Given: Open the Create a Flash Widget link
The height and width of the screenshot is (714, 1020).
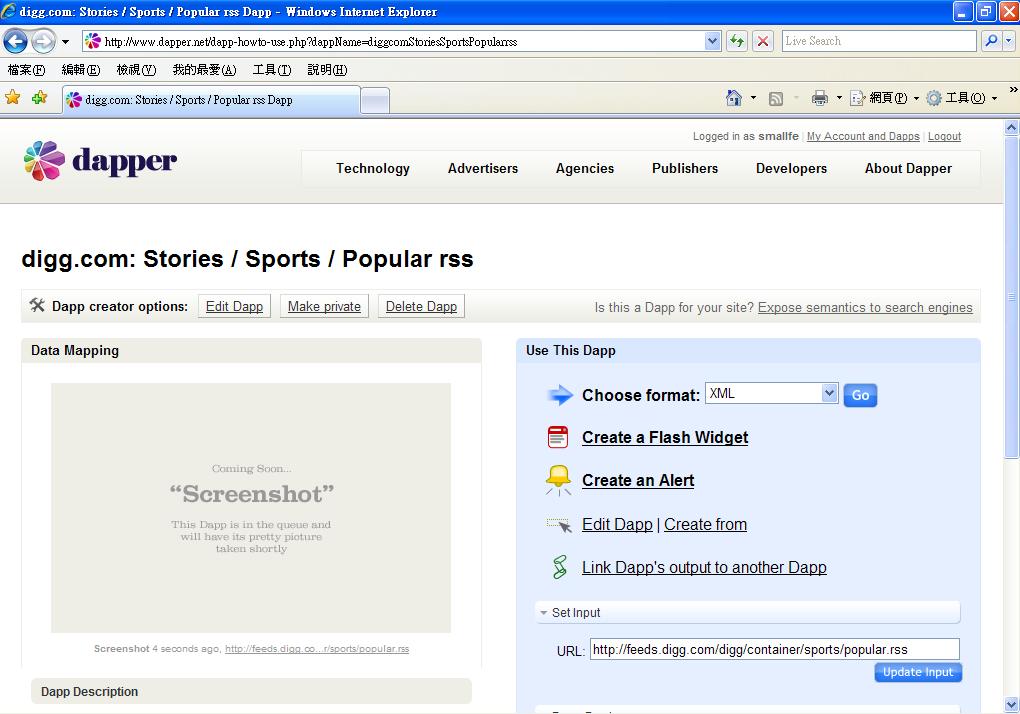Looking at the screenshot, I should click(665, 438).
